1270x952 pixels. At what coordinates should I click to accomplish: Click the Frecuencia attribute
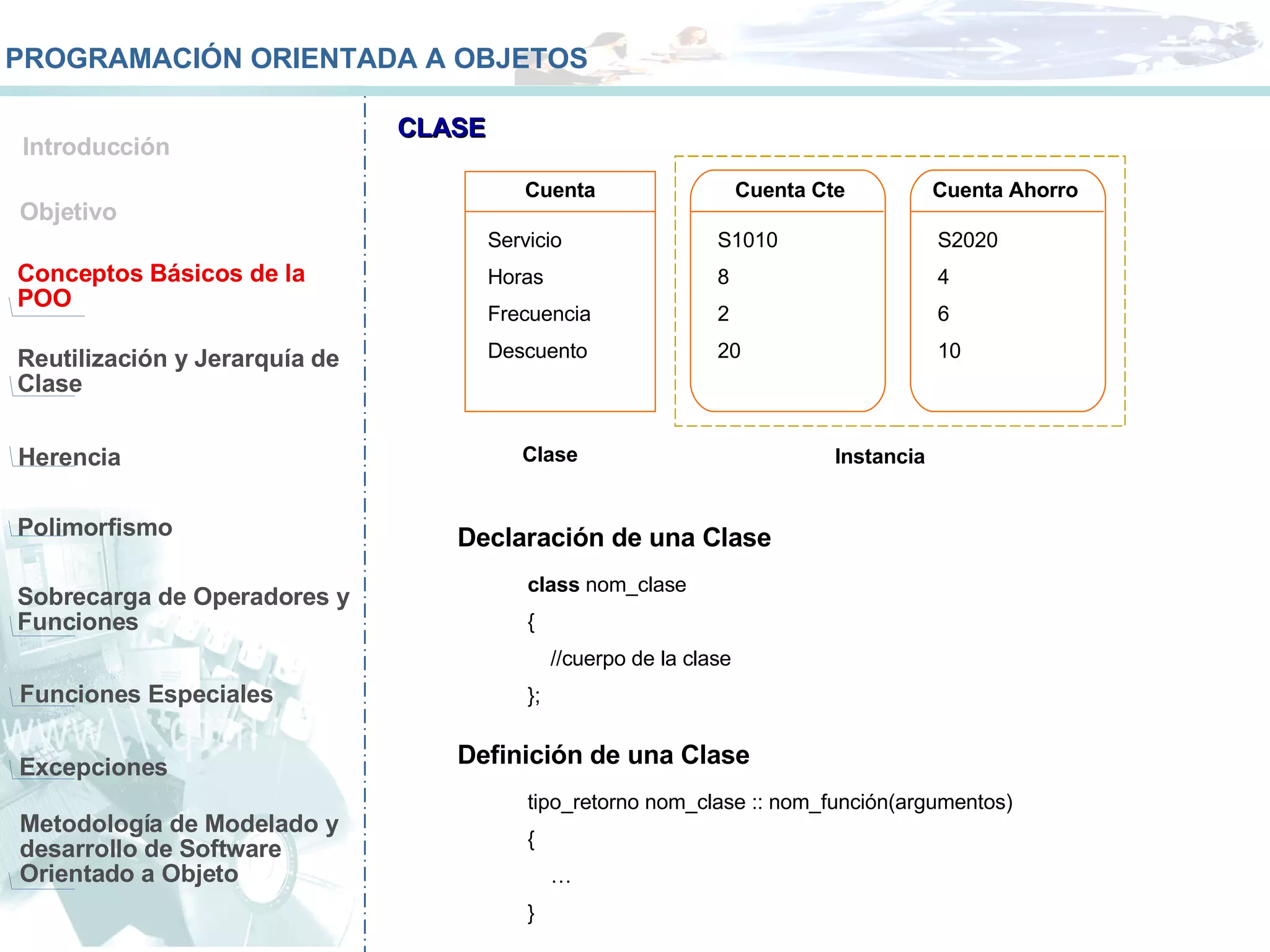[x=539, y=314]
